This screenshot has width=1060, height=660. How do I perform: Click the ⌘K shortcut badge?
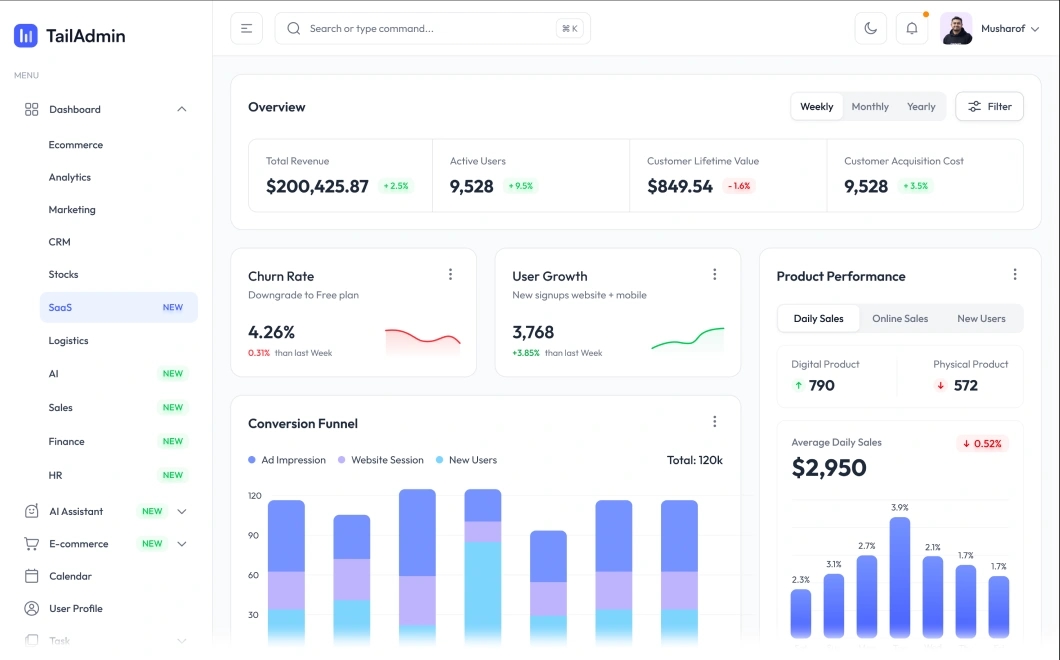pyautogui.click(x=570, y=28)
